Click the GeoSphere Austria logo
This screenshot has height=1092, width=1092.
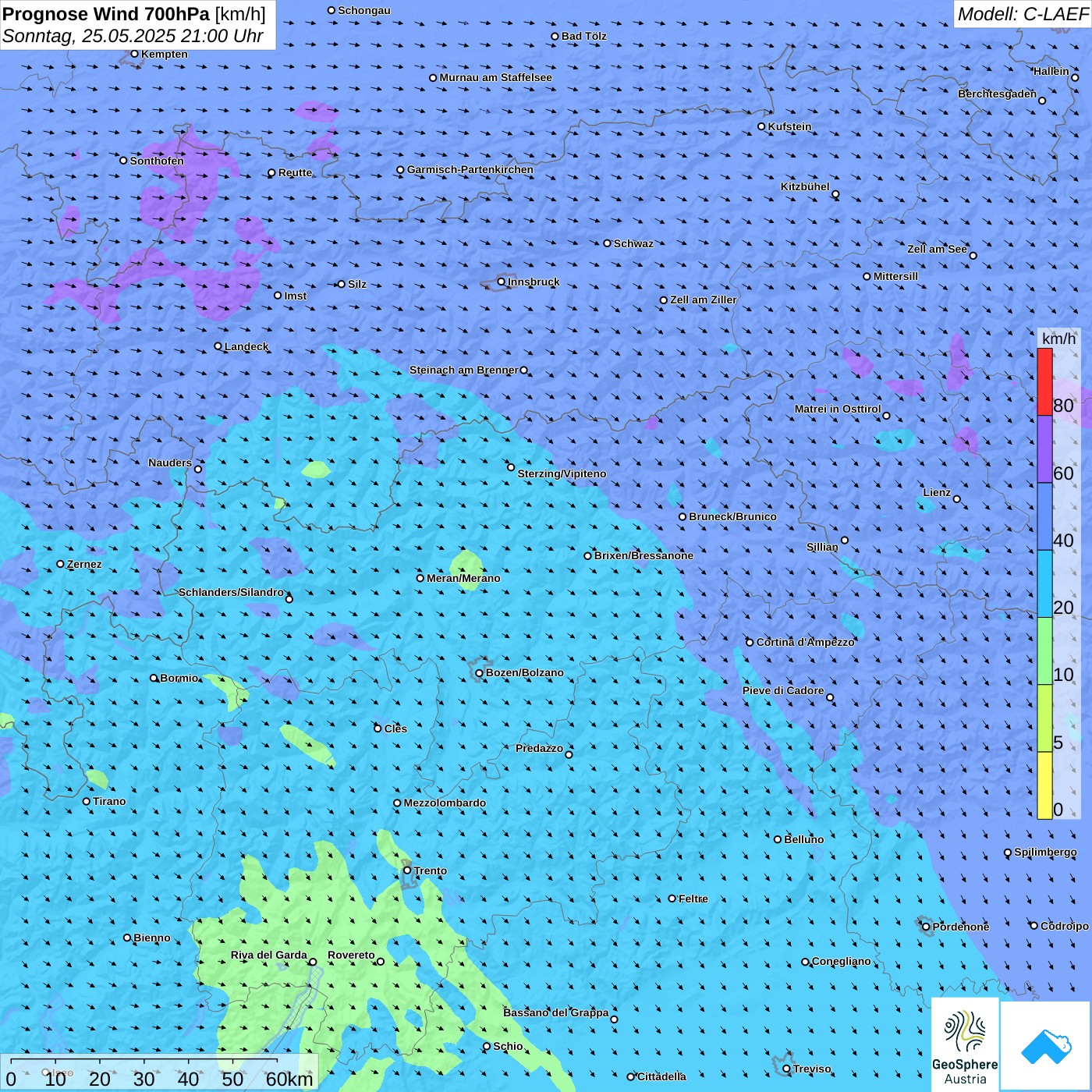[965, 1044]
